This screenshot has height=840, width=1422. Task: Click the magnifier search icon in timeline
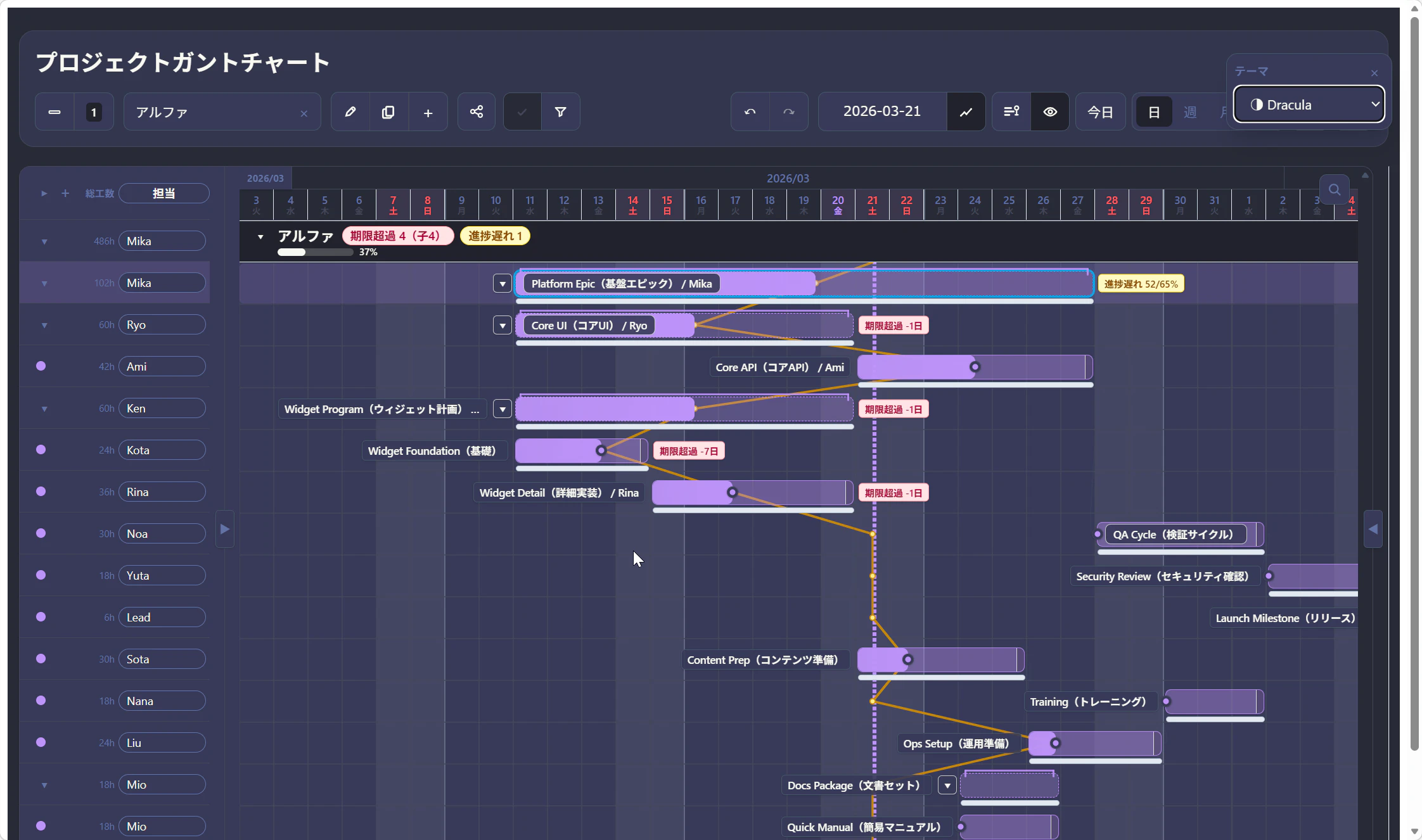(1334, 189)
